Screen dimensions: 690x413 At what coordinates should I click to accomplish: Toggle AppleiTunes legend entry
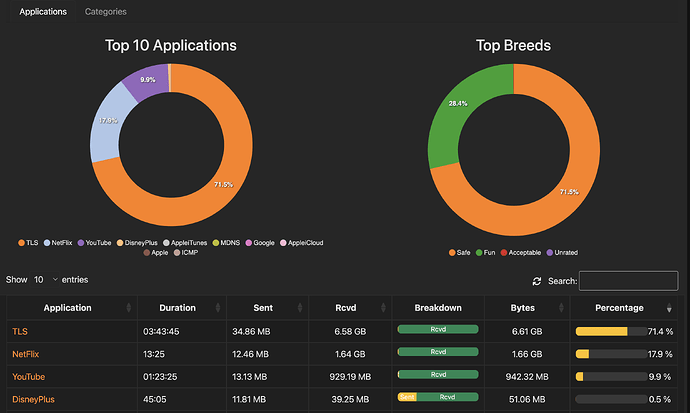(x=185, y=243)
